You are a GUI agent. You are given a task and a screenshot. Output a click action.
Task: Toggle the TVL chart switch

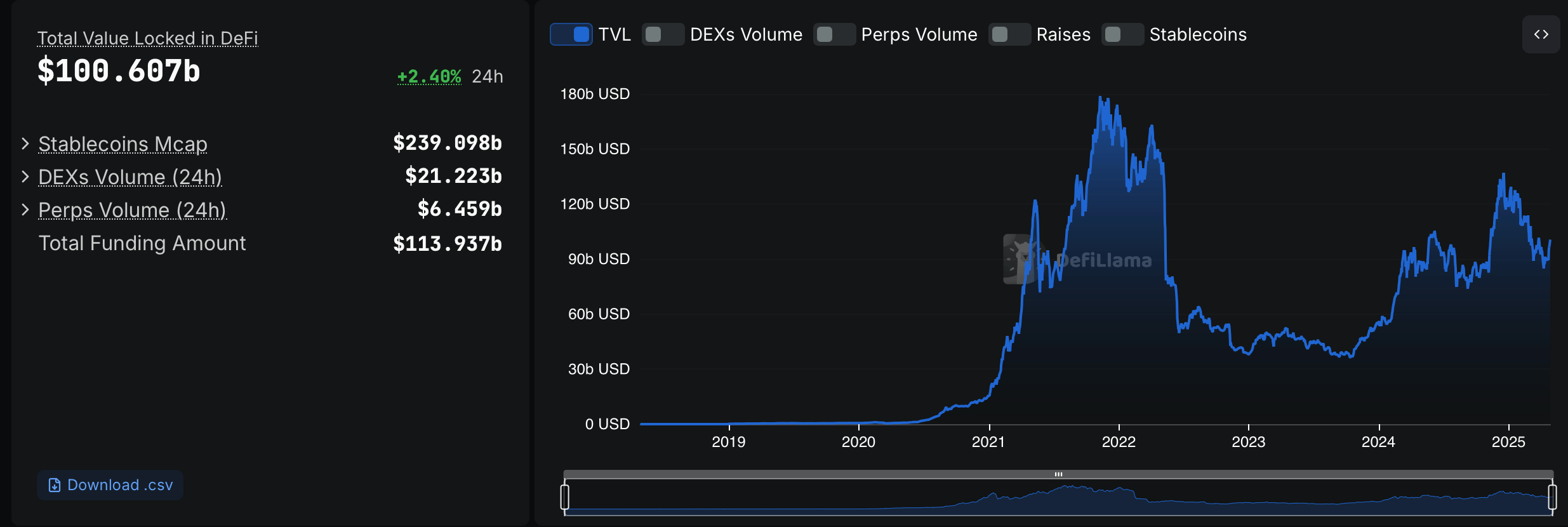click(x=571, y=34)
